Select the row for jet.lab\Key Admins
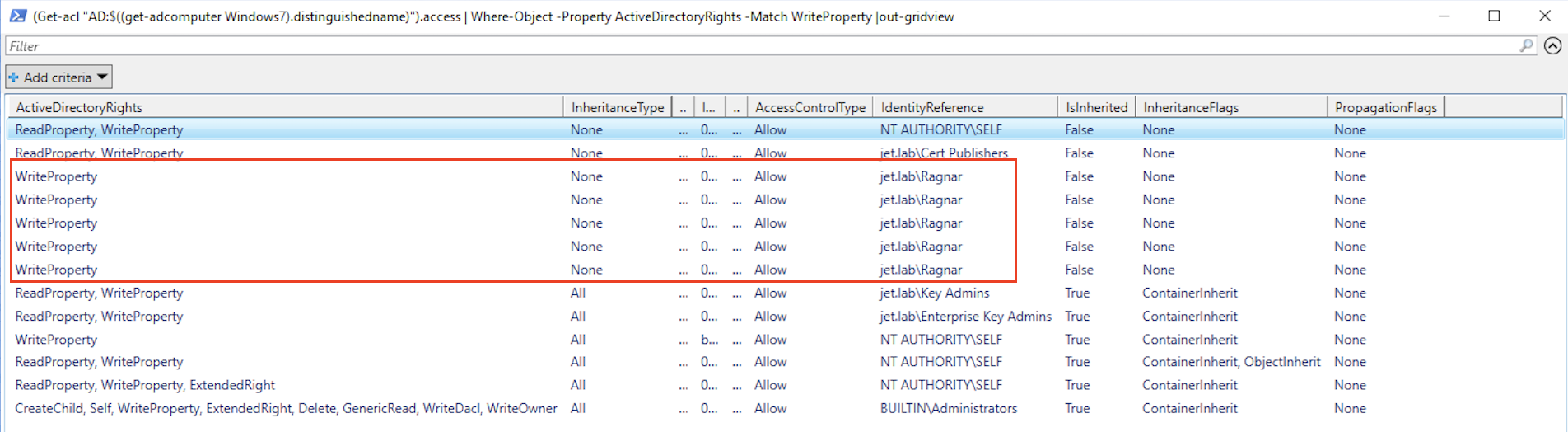Image resolution: width=1568 pixels, height=432 pixels. click(785, 293)
